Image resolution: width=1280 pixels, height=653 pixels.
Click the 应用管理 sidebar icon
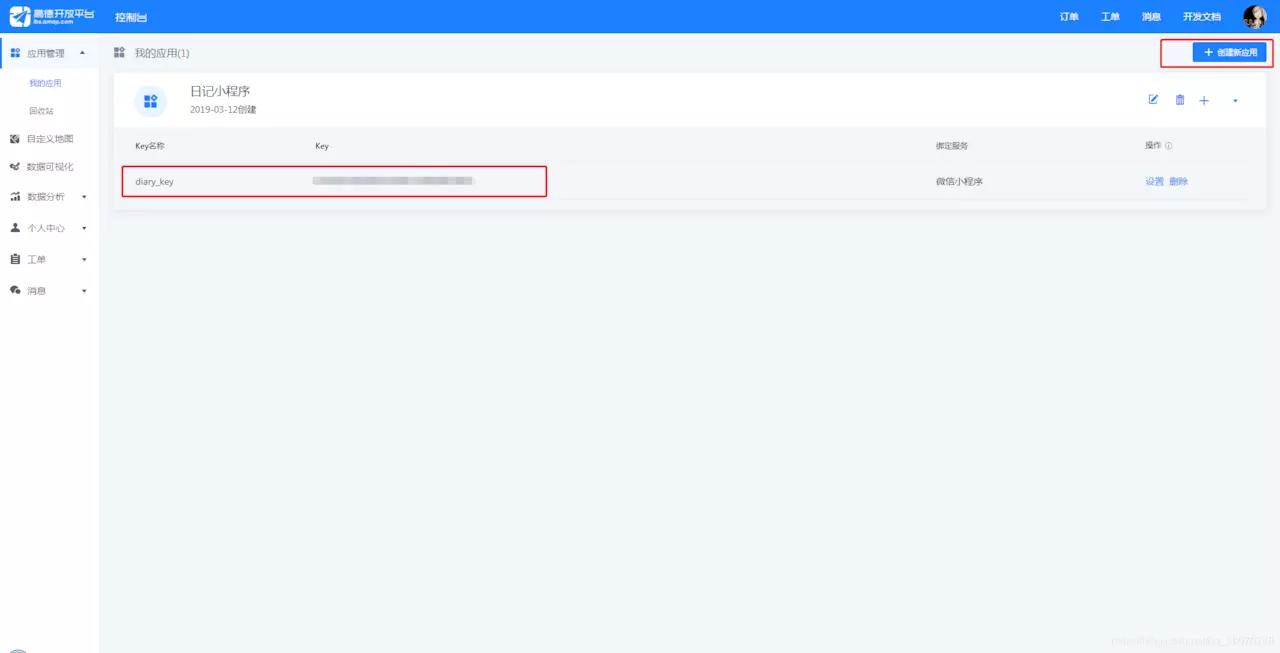[15, 53]
